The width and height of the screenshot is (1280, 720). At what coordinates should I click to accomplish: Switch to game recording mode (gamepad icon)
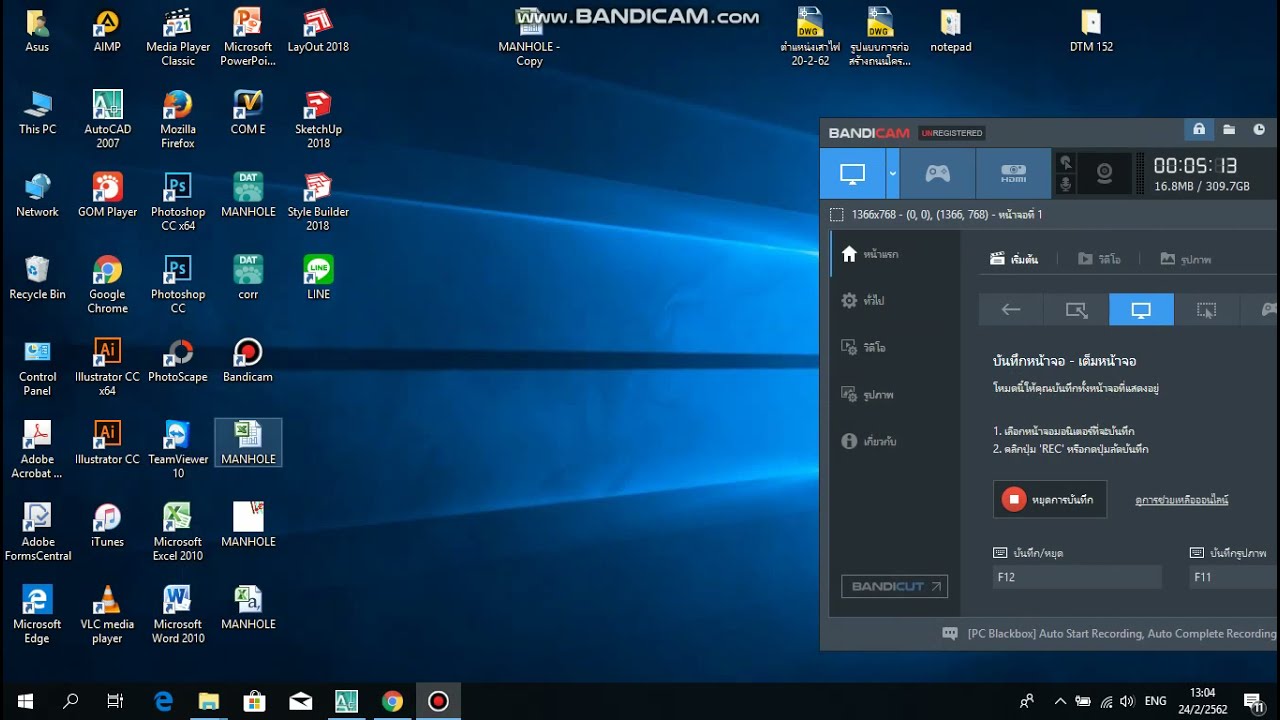point(937,174)
